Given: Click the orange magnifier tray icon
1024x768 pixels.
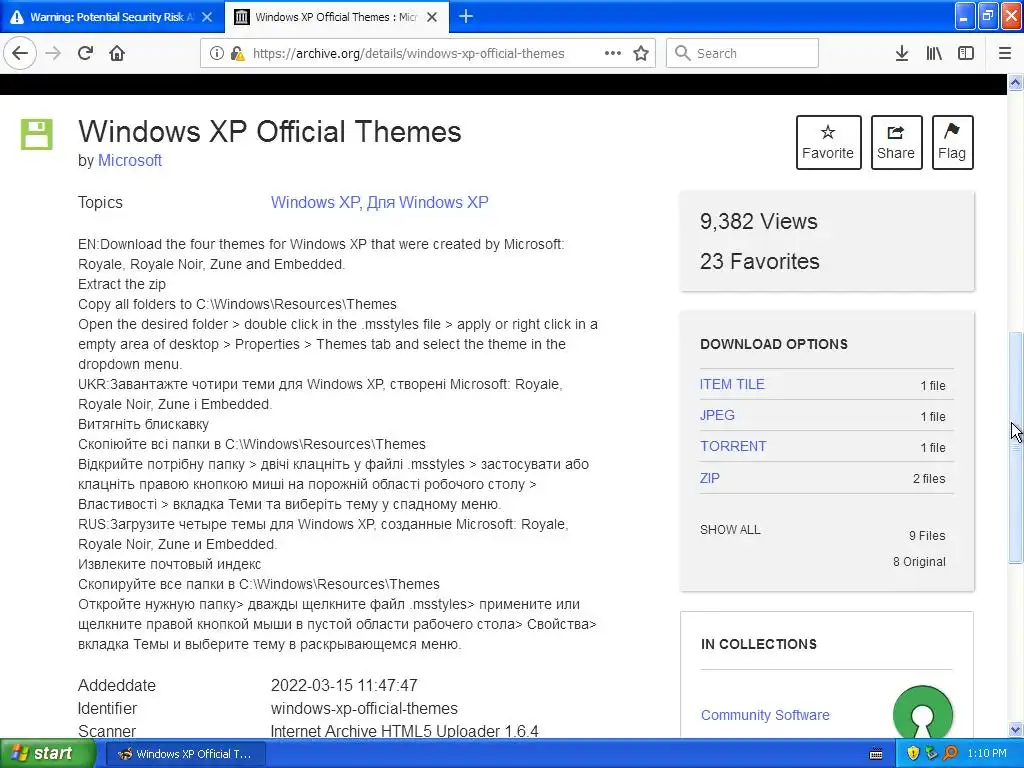Looking at the screenshot, I should coord(950,754).
